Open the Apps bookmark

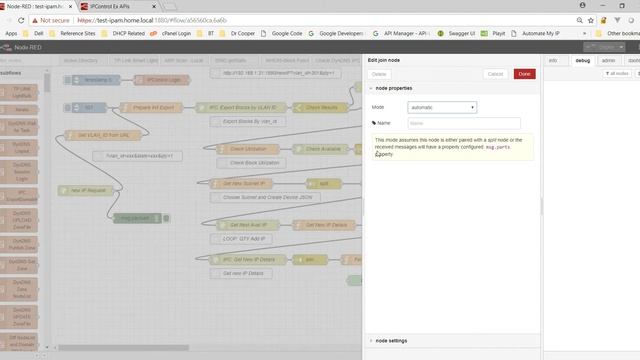11,33
